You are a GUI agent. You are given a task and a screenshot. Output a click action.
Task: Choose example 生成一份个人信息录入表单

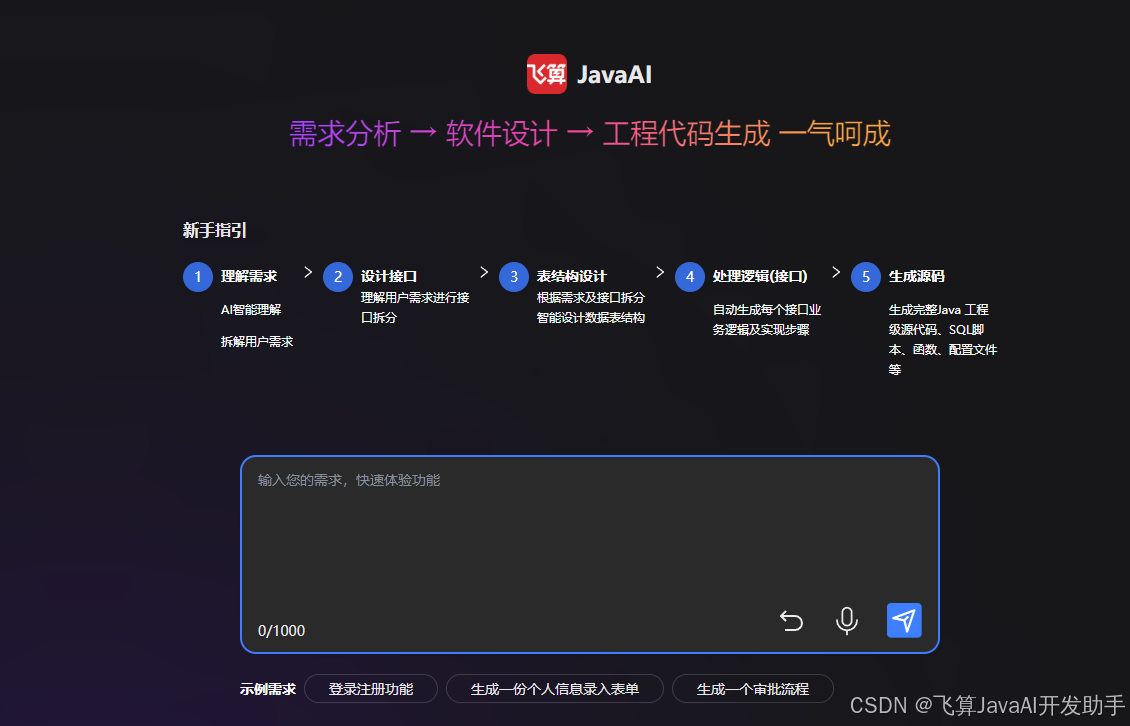click(554, 689)
